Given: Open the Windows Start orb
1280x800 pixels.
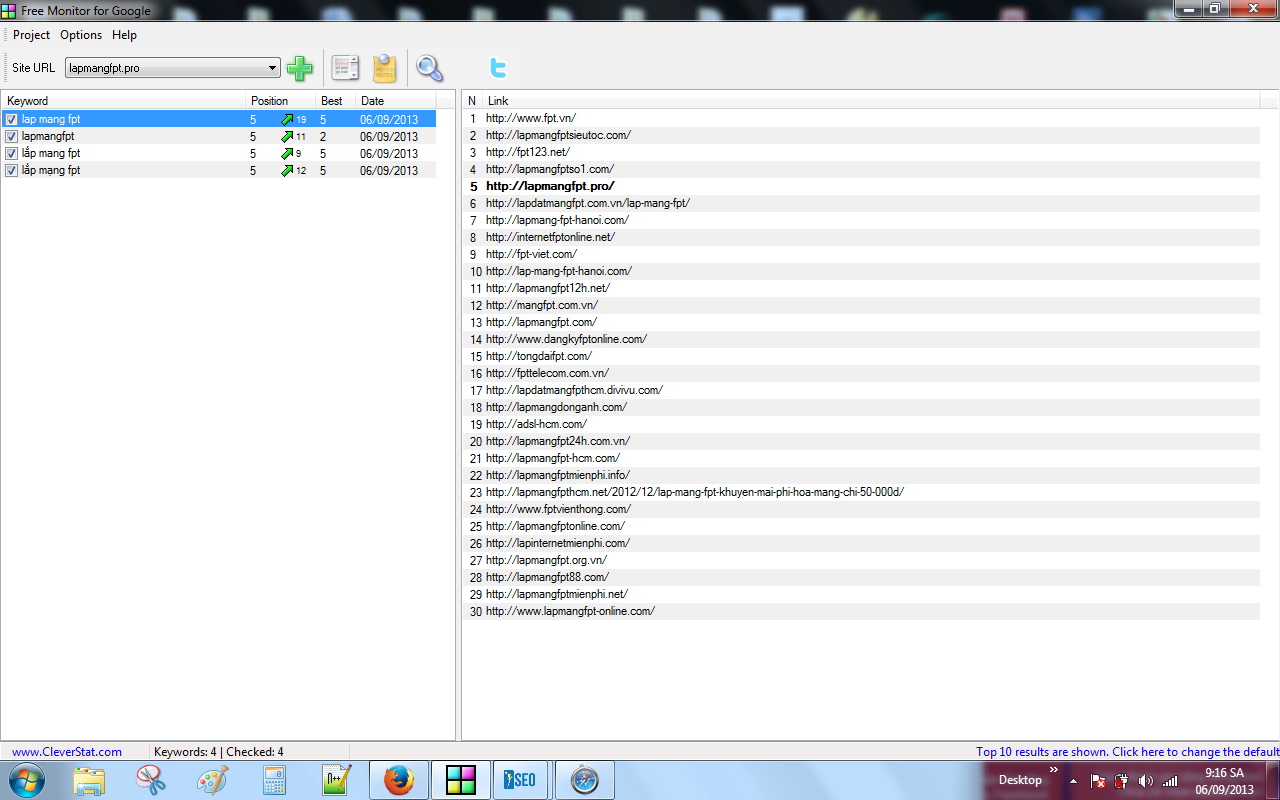Looking at the screenshot, I should point(26,780).
